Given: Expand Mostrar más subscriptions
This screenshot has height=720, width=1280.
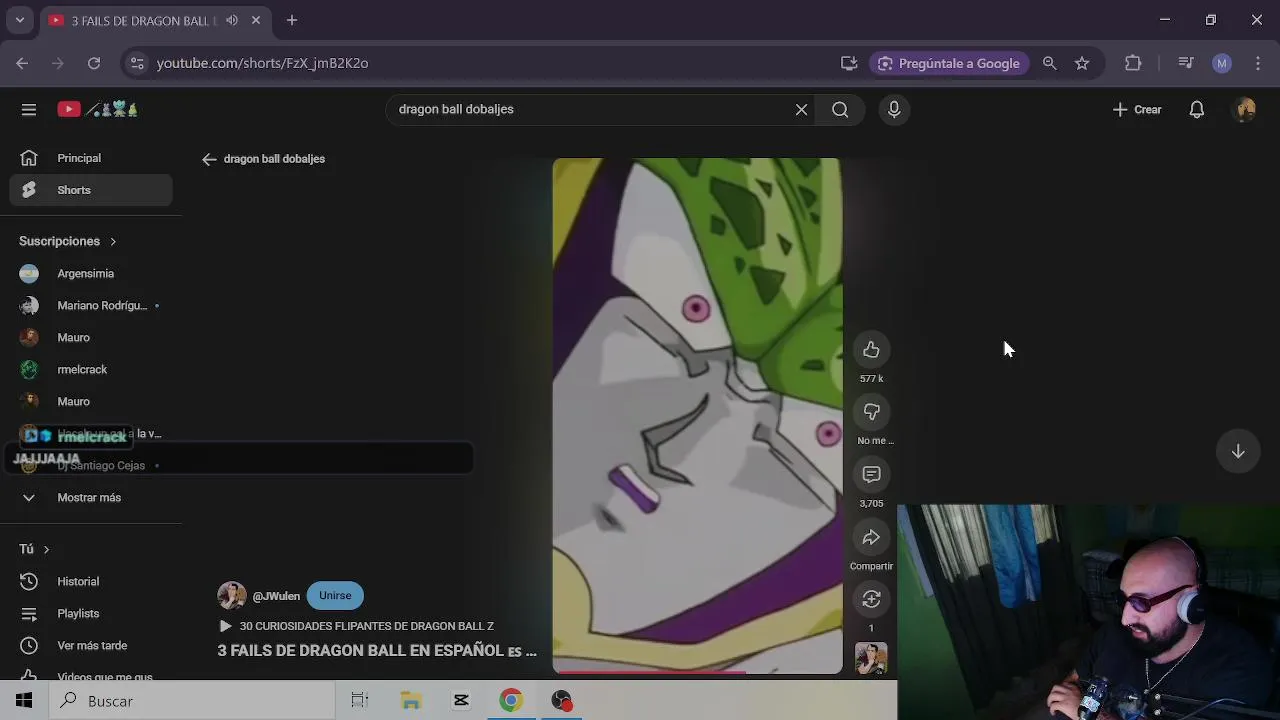Looking at the screenshot, I should coord(91,497).
